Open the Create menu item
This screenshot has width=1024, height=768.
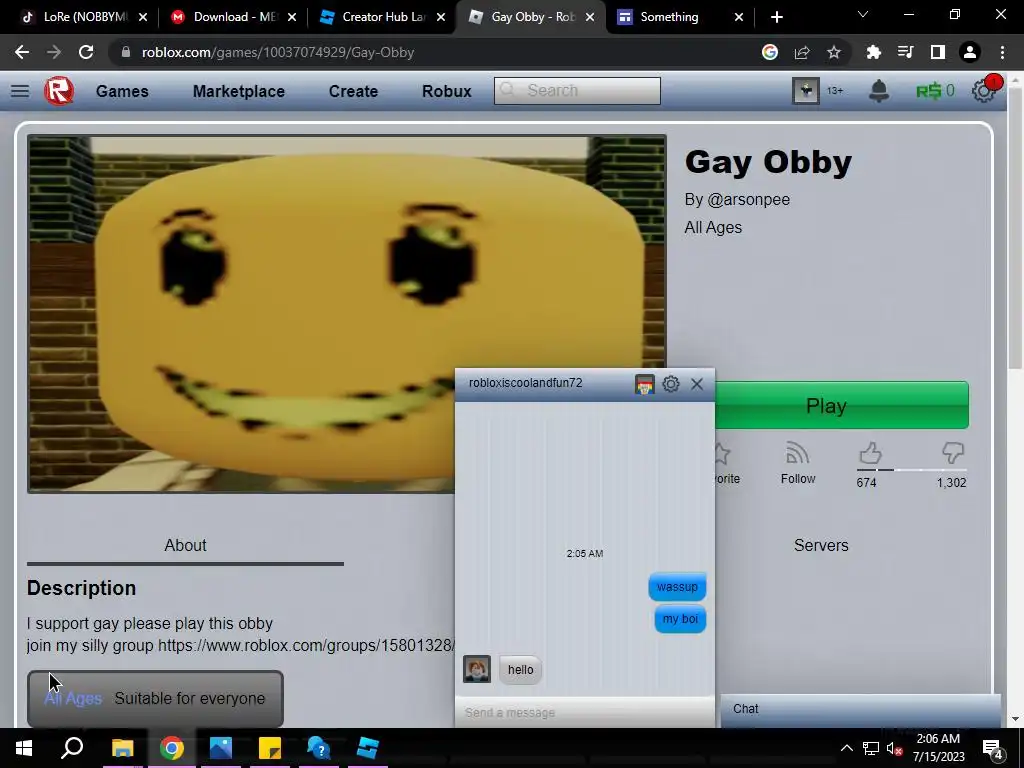click(353, 91)
